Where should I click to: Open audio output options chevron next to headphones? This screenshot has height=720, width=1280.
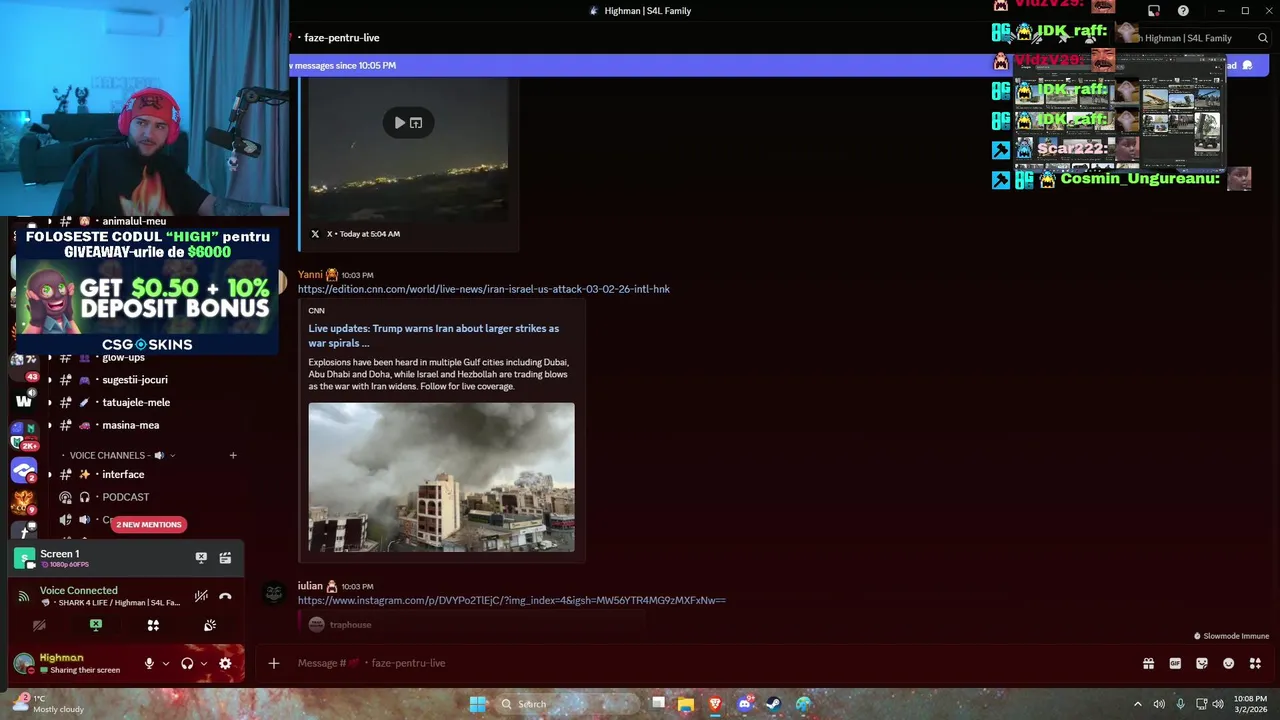coord(204,663)
